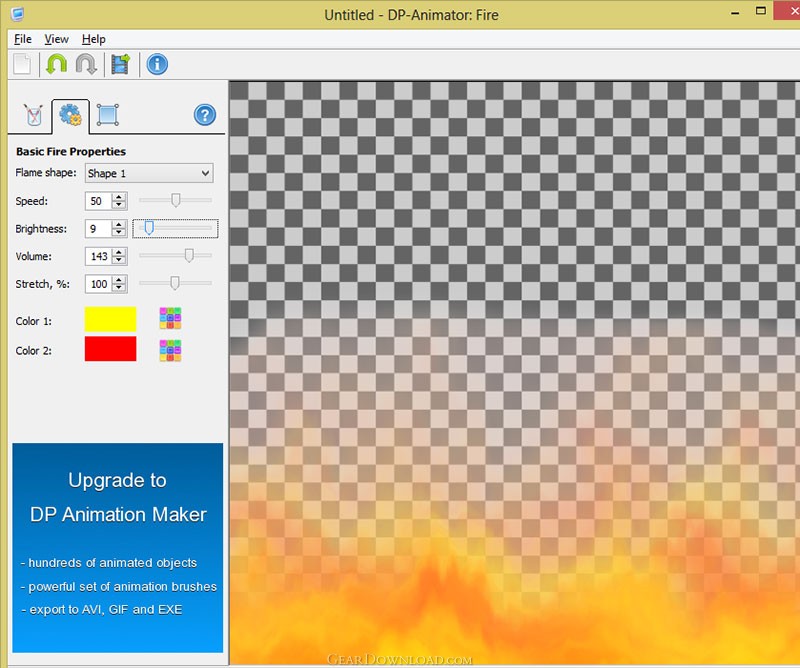This screenshot has width=800, height=668.
Task: Increase Volume with the up arrow
Action: click(119, 252)
